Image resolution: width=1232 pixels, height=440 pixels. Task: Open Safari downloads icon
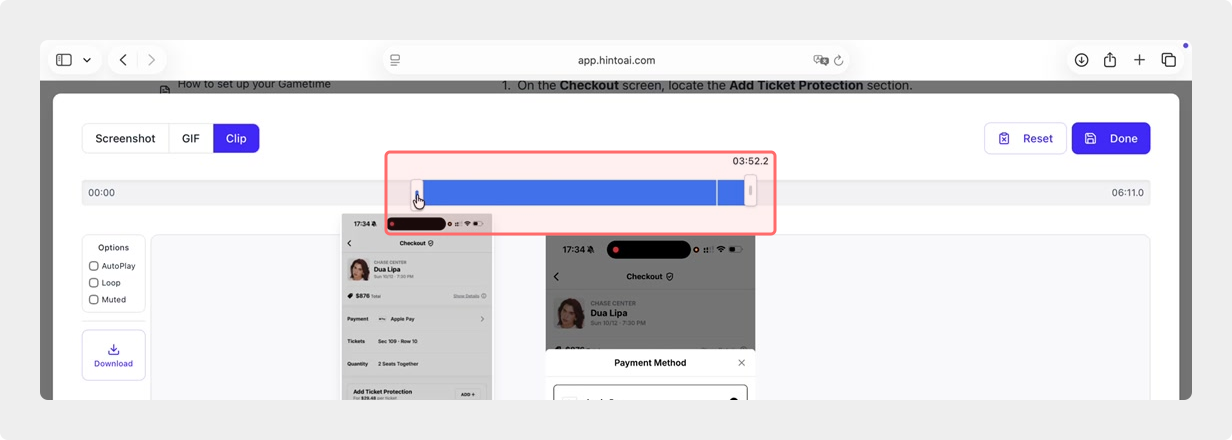tap(1081, 60)
